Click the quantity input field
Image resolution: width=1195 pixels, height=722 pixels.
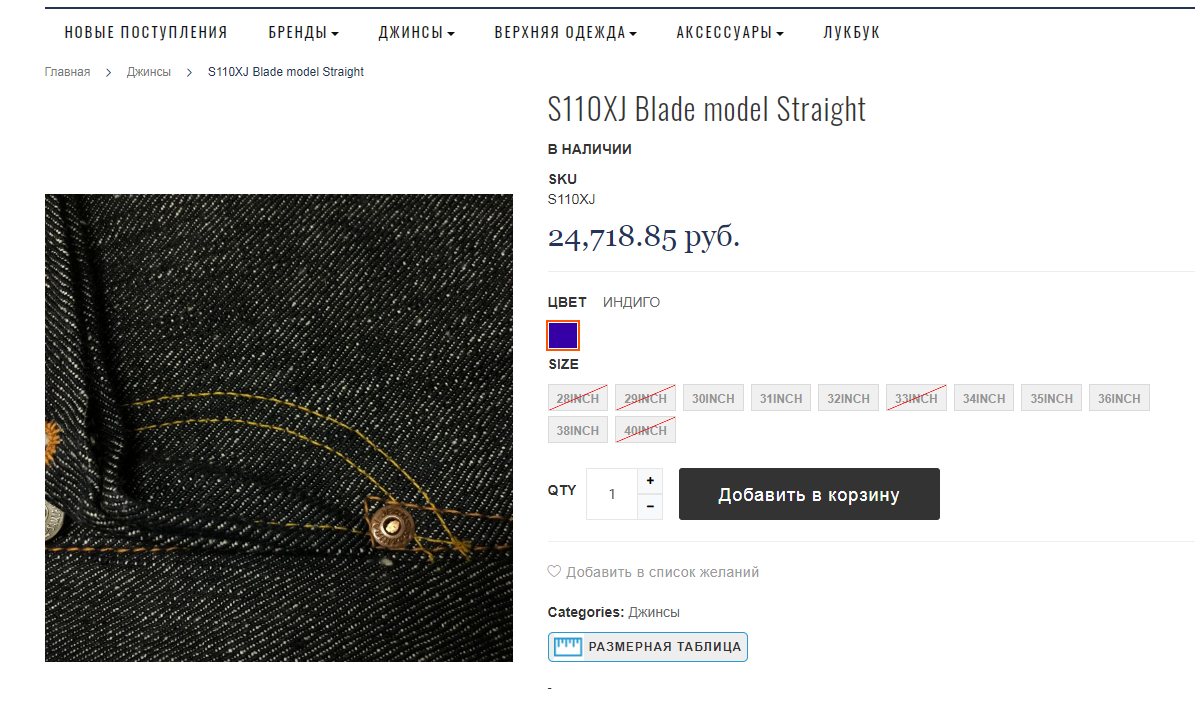click(x=612, y=494)
